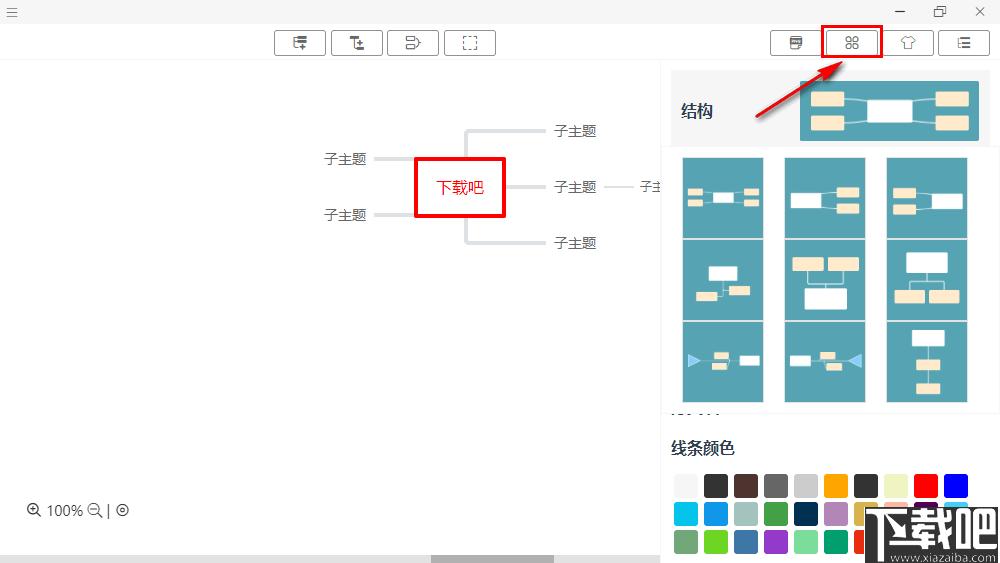Choose the tree structure with offset branches
Screen dimensions: 1000x563
[723, 280]
